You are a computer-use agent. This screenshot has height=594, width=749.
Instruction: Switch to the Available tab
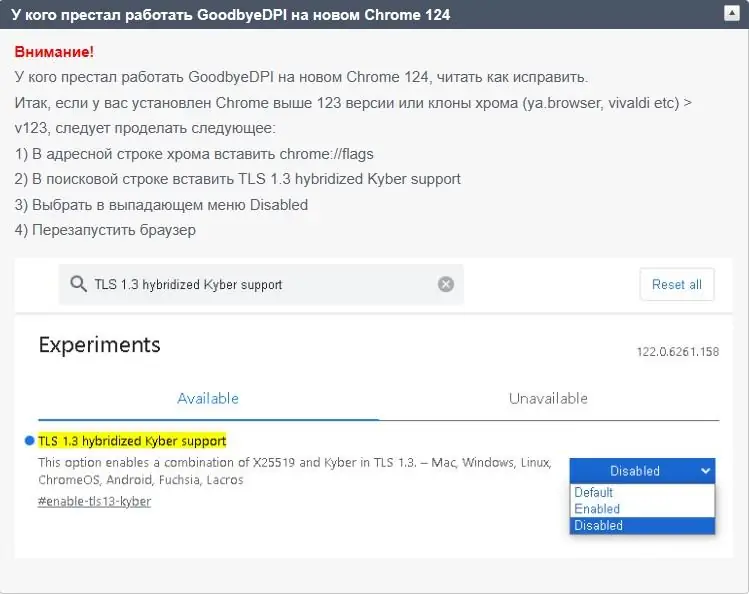coord(208,398)
